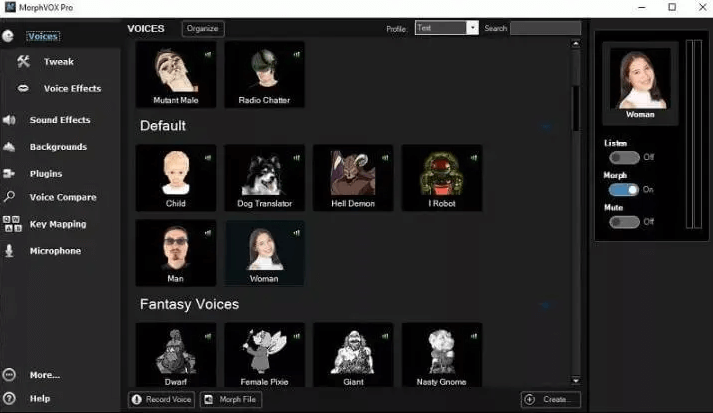Open Voice Effects lips icon
713x413 pixels.
tap(23, 89)
